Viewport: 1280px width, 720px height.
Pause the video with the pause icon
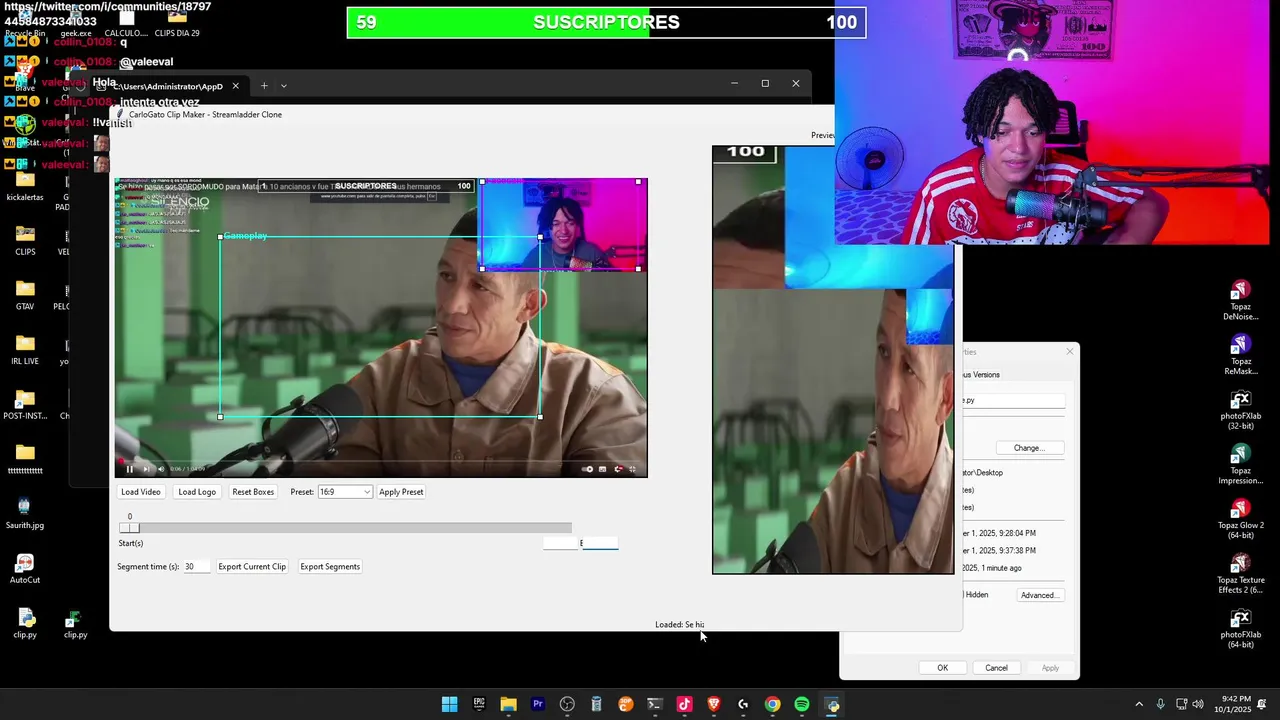coord(129,469)
